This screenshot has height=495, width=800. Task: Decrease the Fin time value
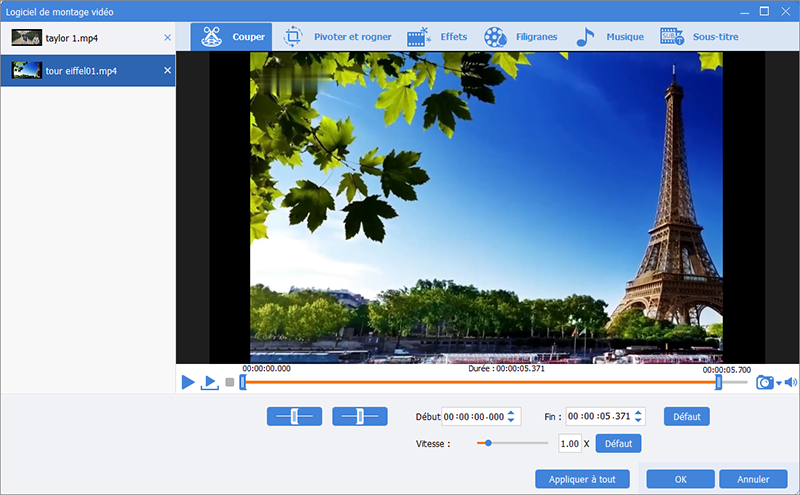pyautogui.click(x=638, y=420)
